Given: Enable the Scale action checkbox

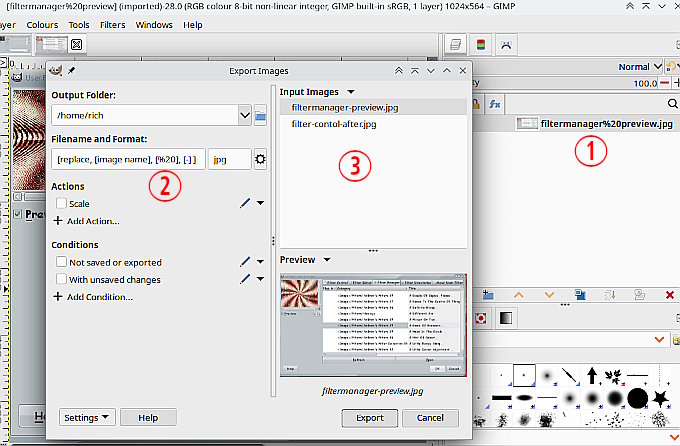Looking at the screenshot, I should [x=61, y=203].
